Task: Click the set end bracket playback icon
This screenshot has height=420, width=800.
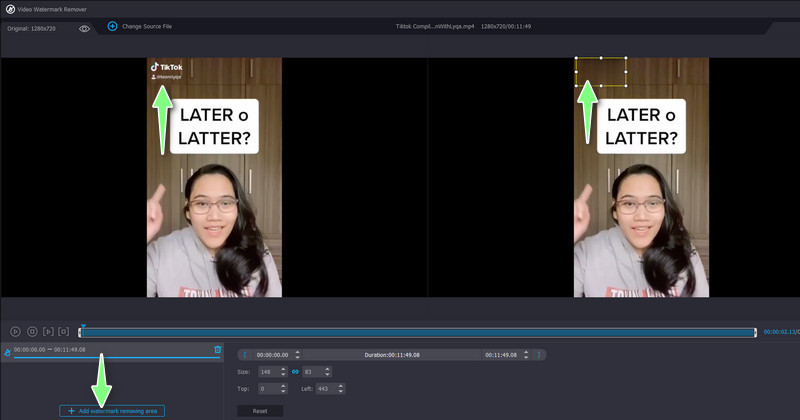Action: click(64, 331)
